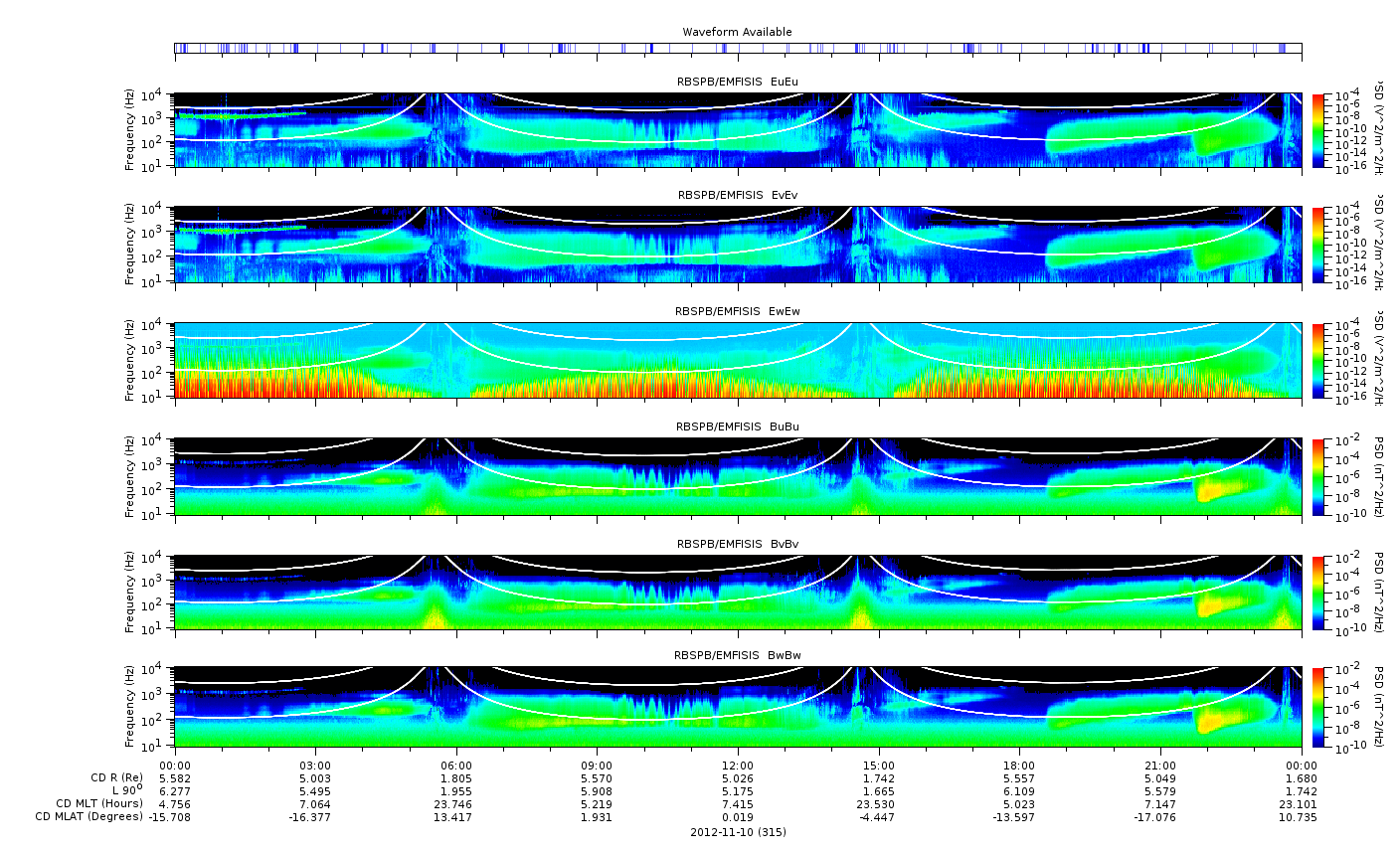Screen dimensions: 1400x854
Task: Click the 'CD MLT (Hours)' row label
Action: pos(98,803)
